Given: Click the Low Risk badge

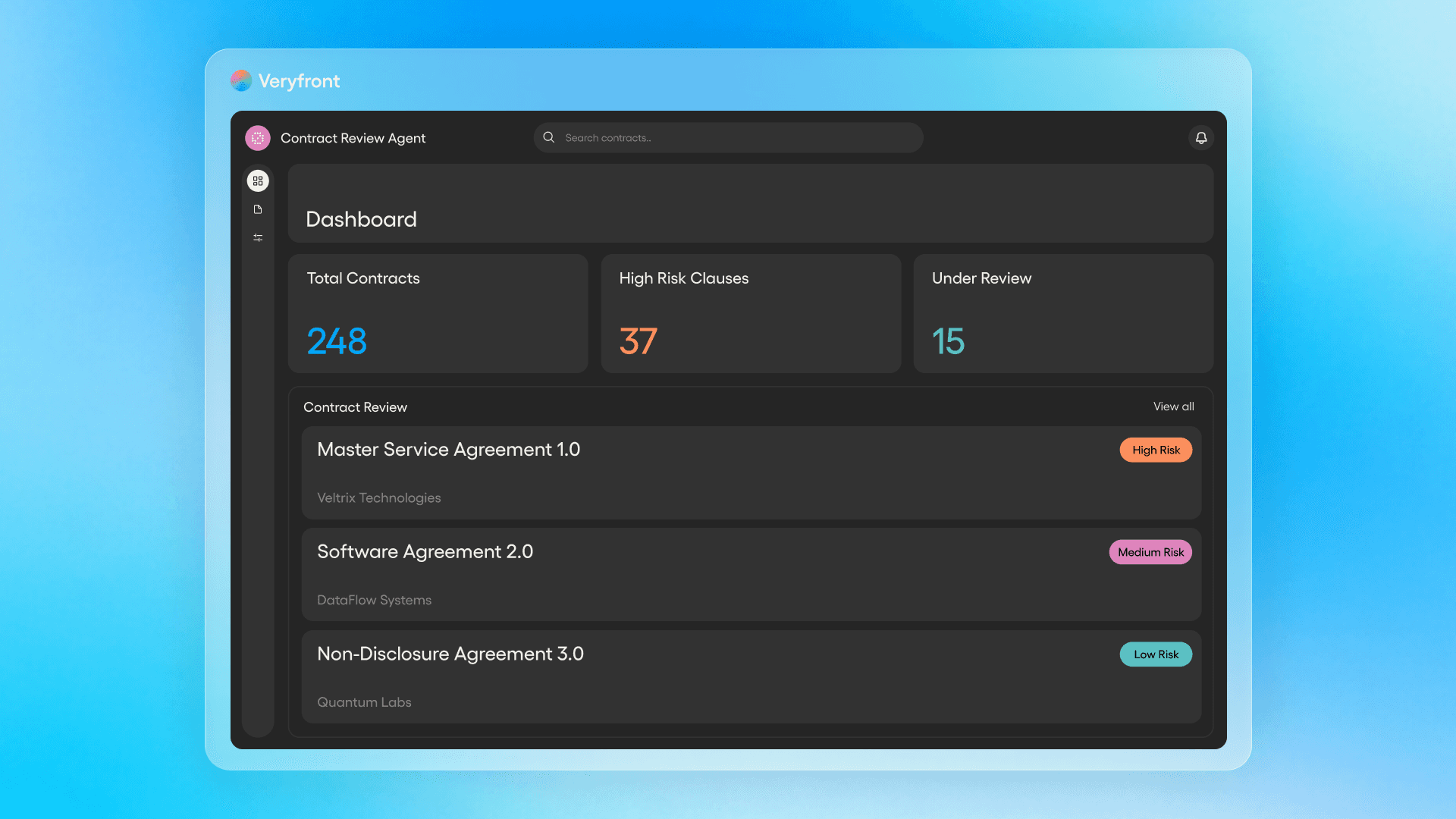Looking at the screenshot, I should [x=1156, y=654].
